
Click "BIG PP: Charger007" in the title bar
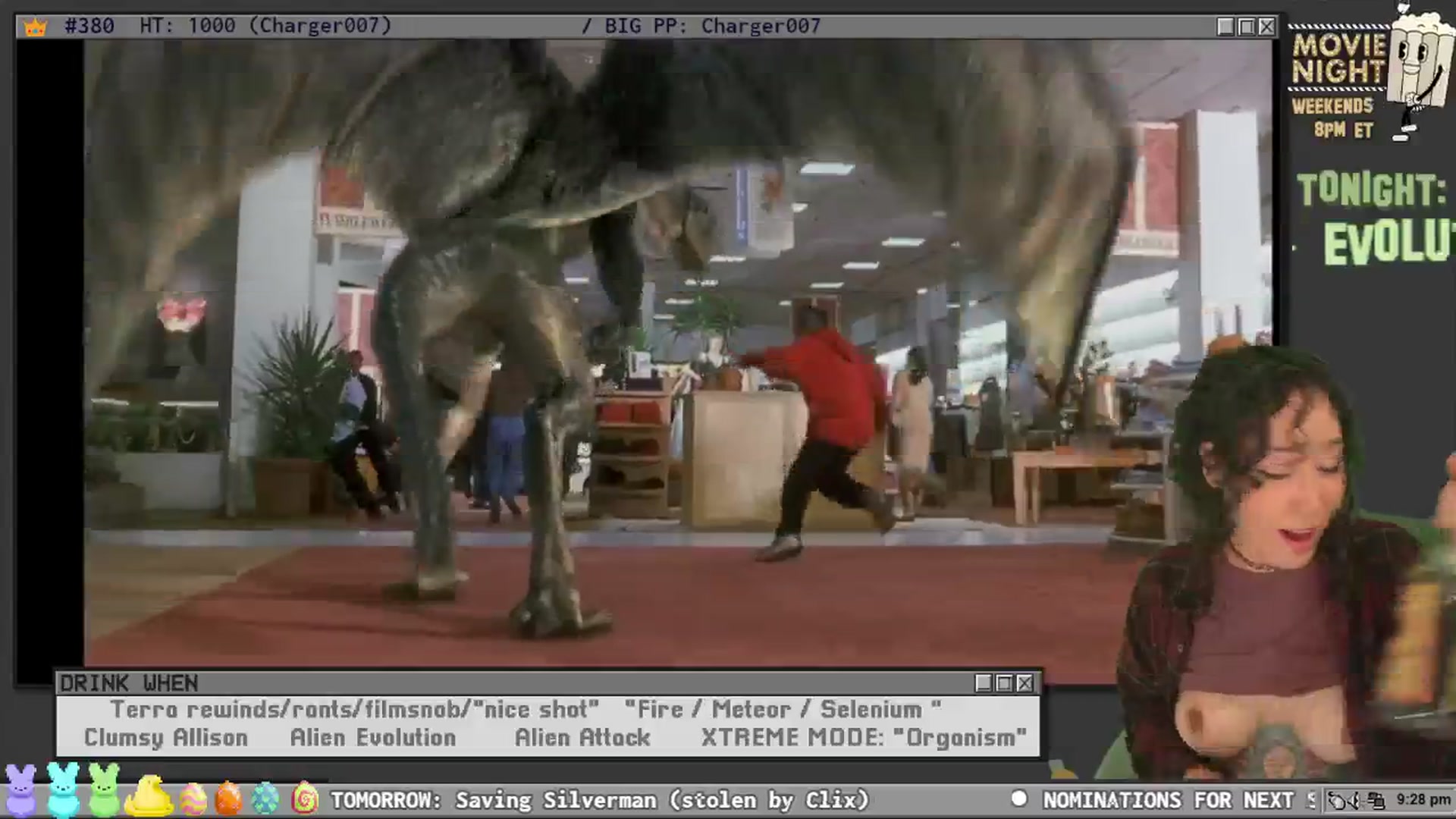tap(712, 26)
